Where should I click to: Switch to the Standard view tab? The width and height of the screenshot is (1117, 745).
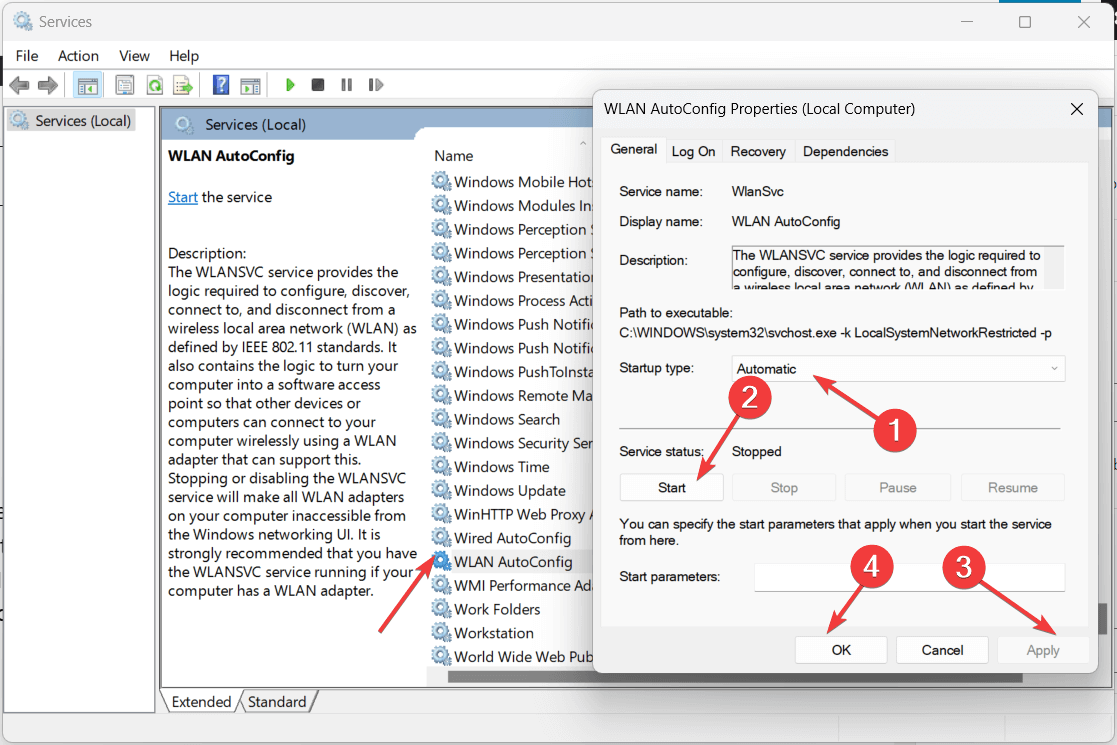[x=277, y=702]
